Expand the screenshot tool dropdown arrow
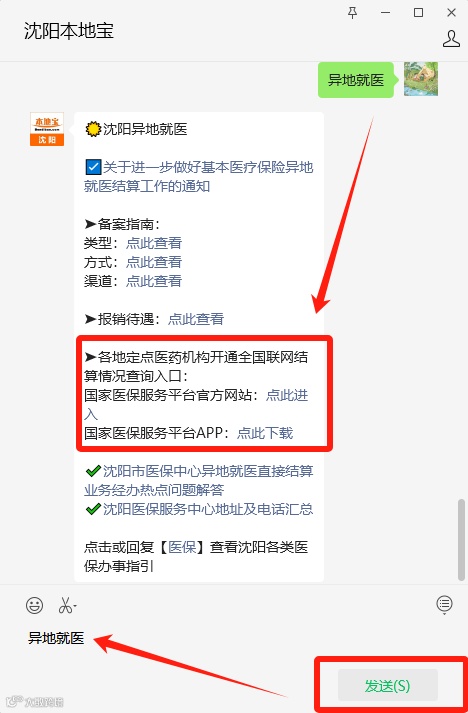This screenshot has width=468, height=713. 75,606
